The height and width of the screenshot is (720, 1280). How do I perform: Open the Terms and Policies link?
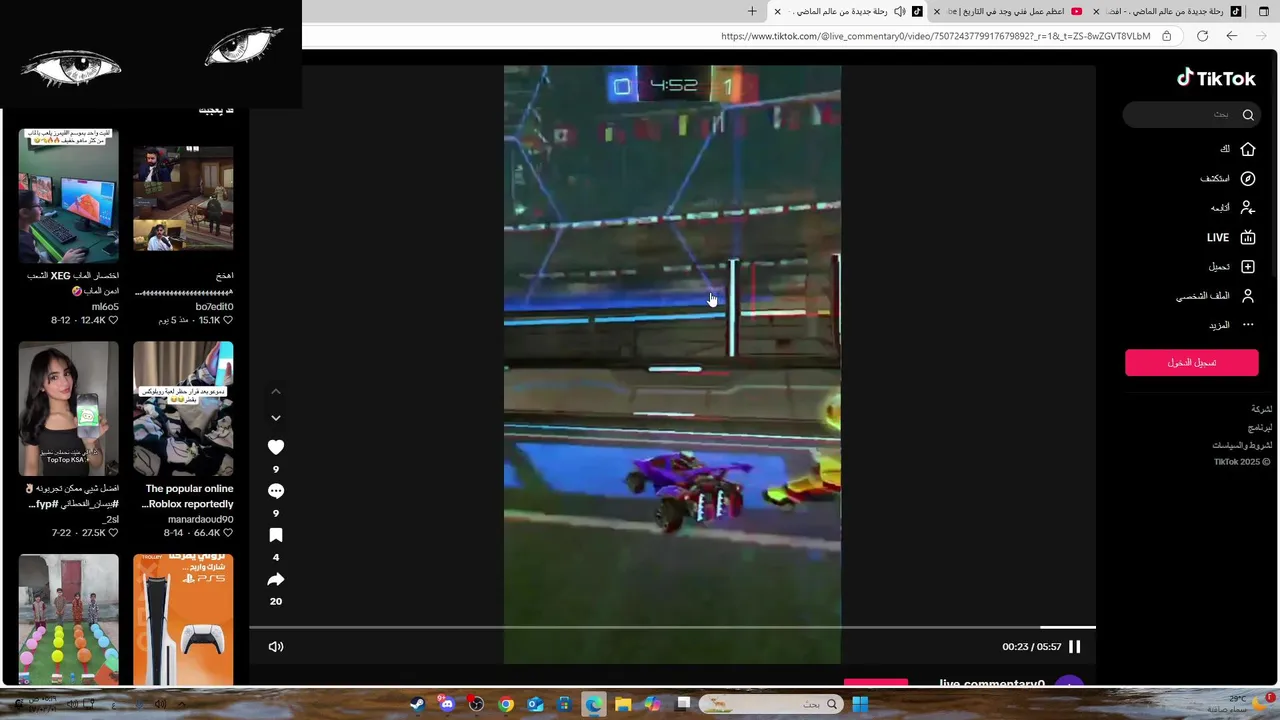click(1243, 445)
